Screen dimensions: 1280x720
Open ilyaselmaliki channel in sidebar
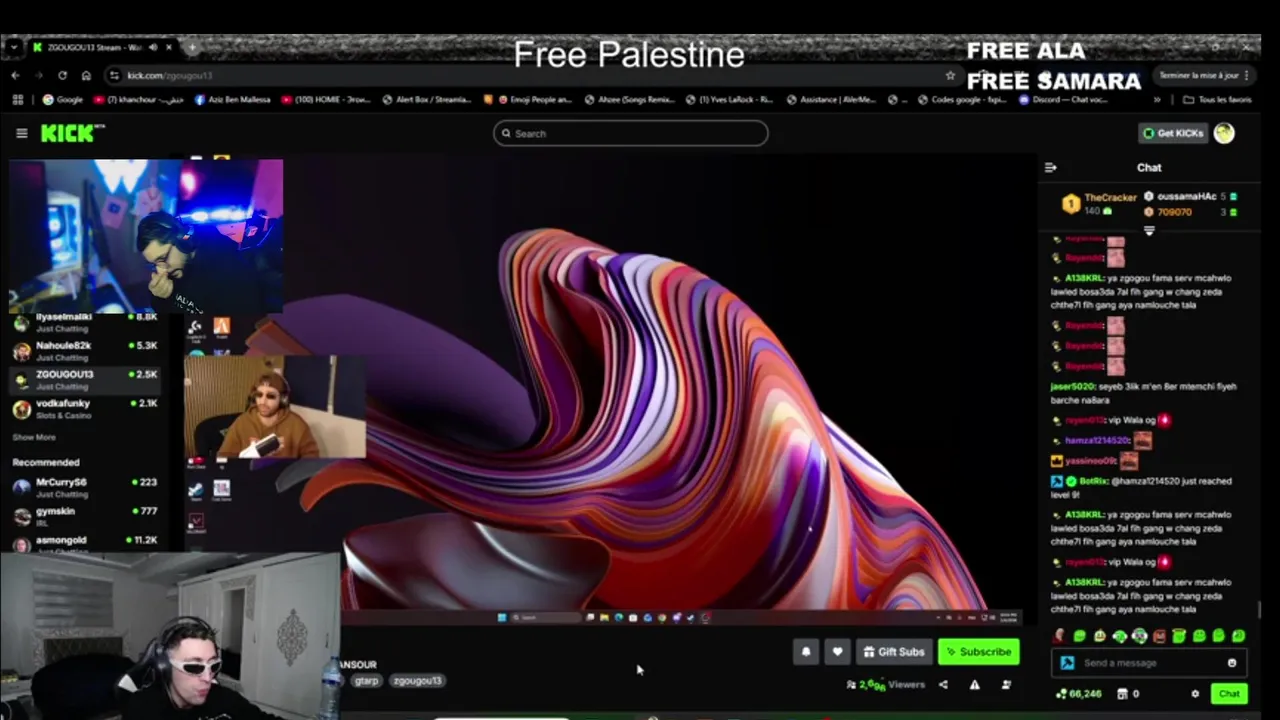85,321
